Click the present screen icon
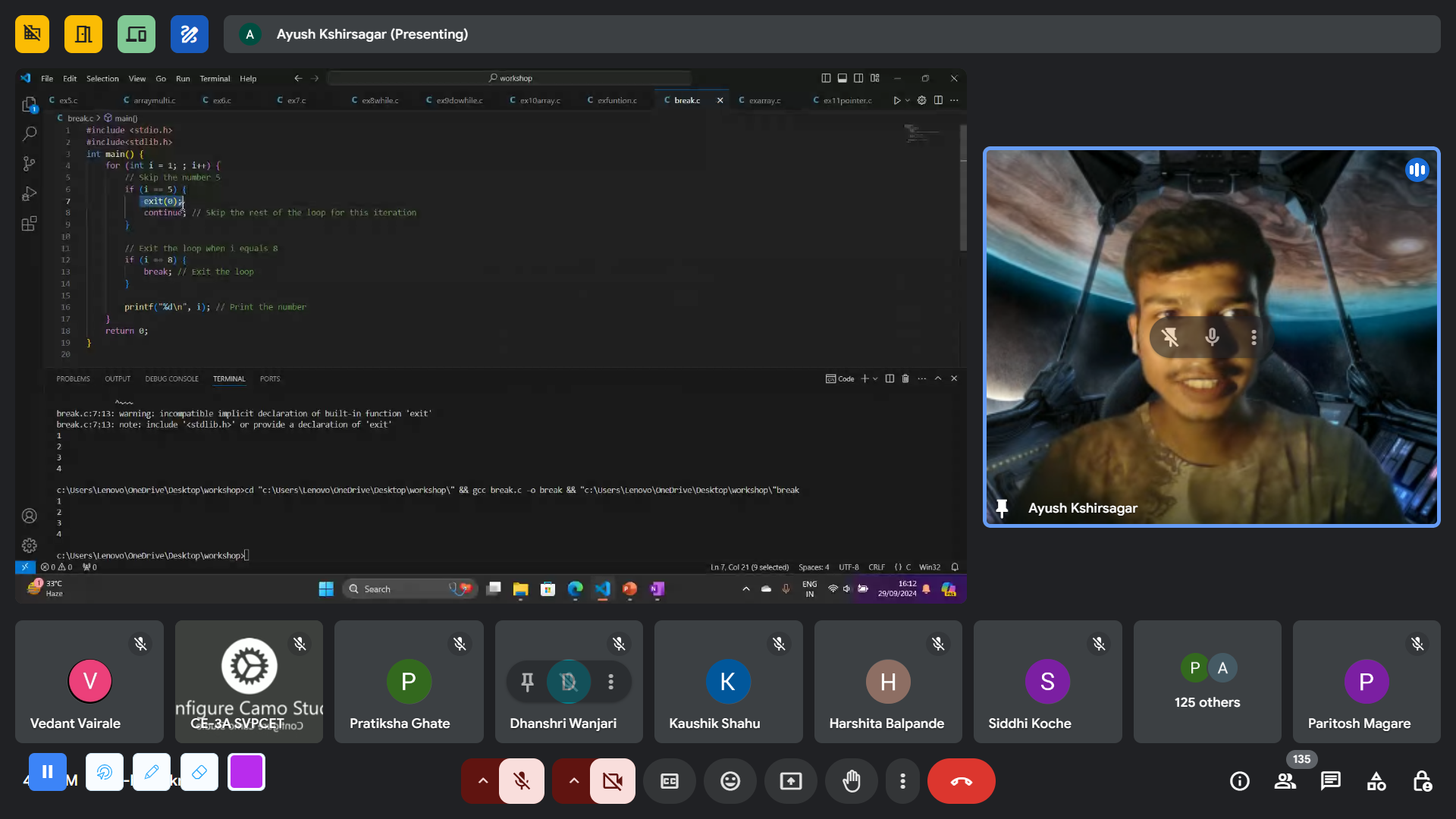1456x819 pixels. 790,781
